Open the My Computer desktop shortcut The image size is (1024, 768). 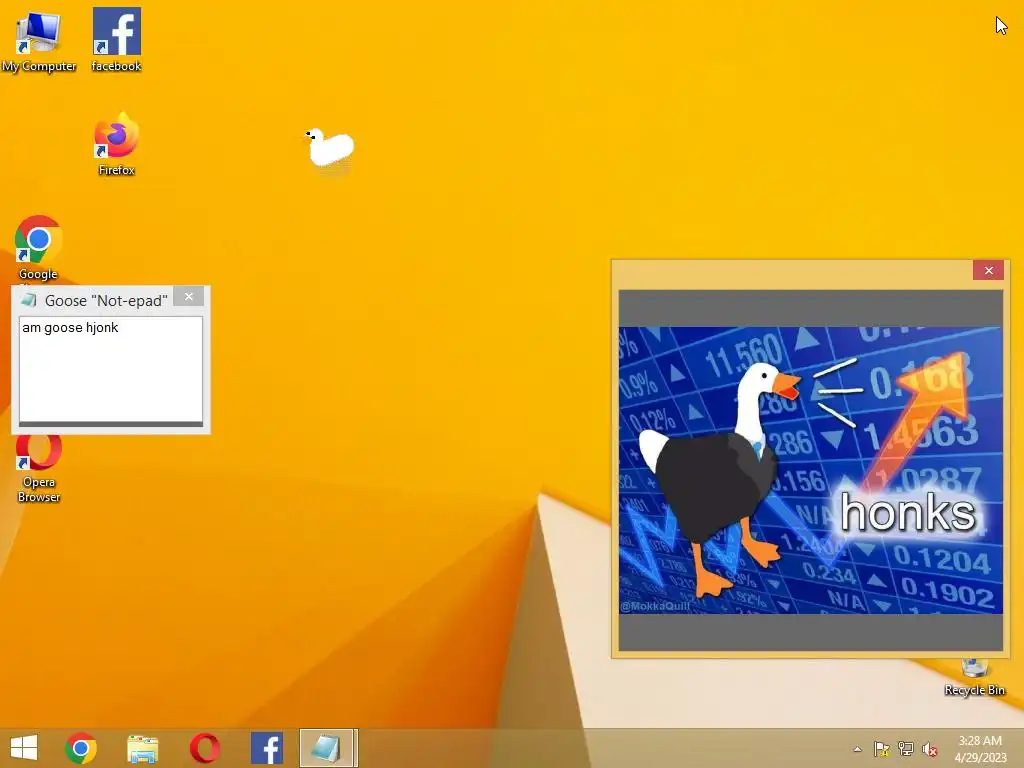tap(39, 40)
